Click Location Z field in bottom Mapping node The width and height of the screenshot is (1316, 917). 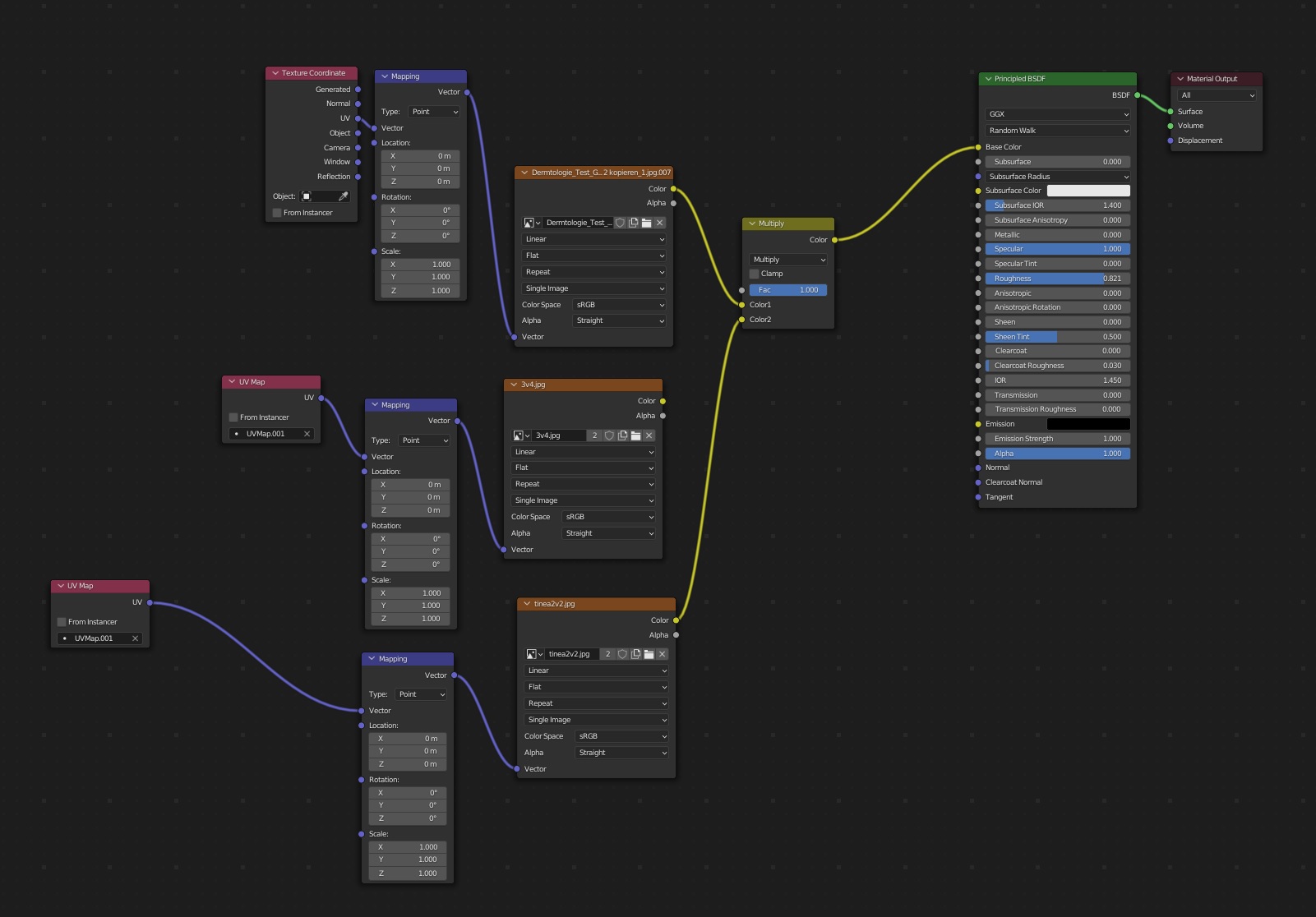click(x=408, y=764)
